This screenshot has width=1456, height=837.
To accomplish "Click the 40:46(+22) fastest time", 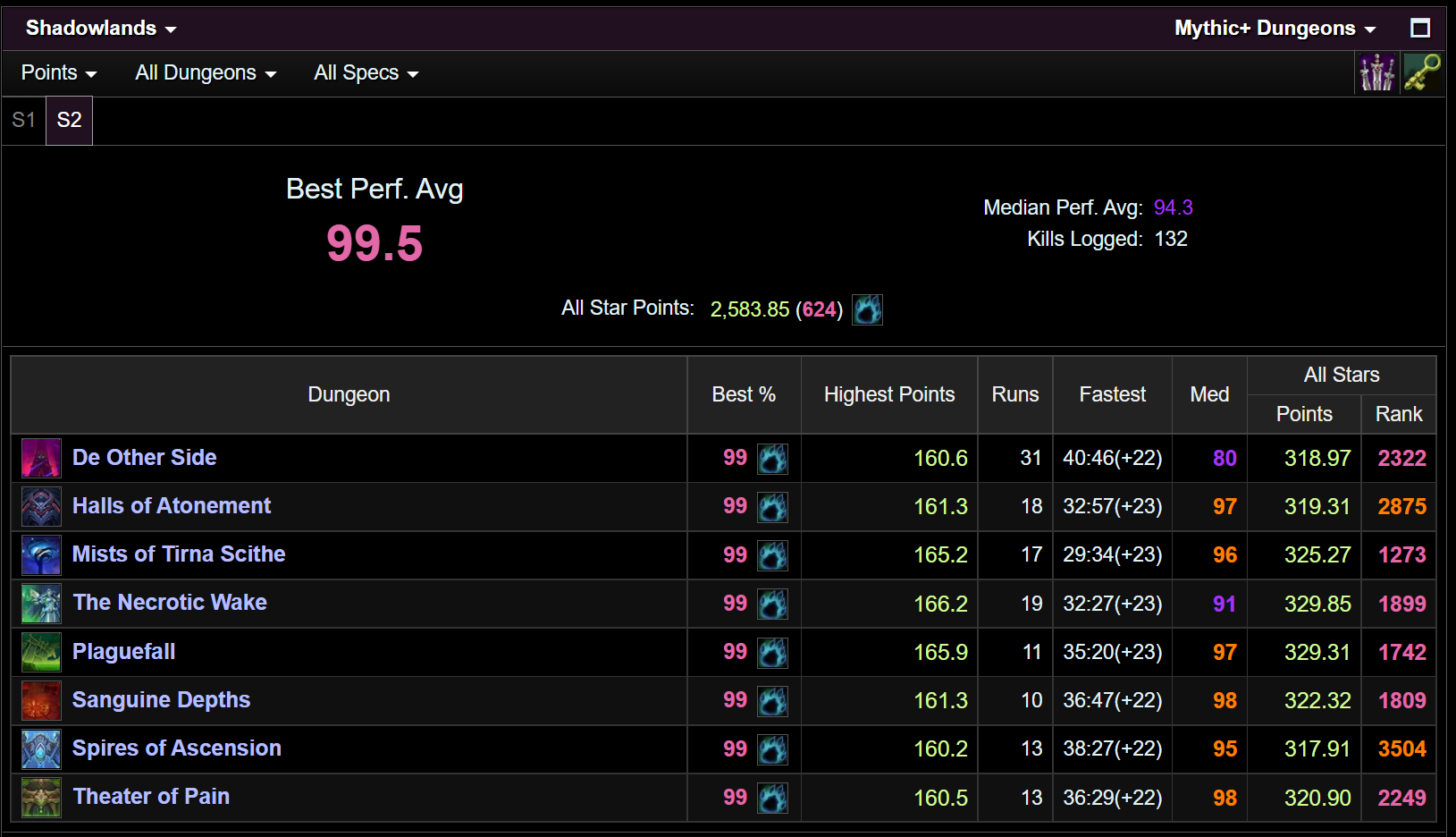I will [1113, 458].
